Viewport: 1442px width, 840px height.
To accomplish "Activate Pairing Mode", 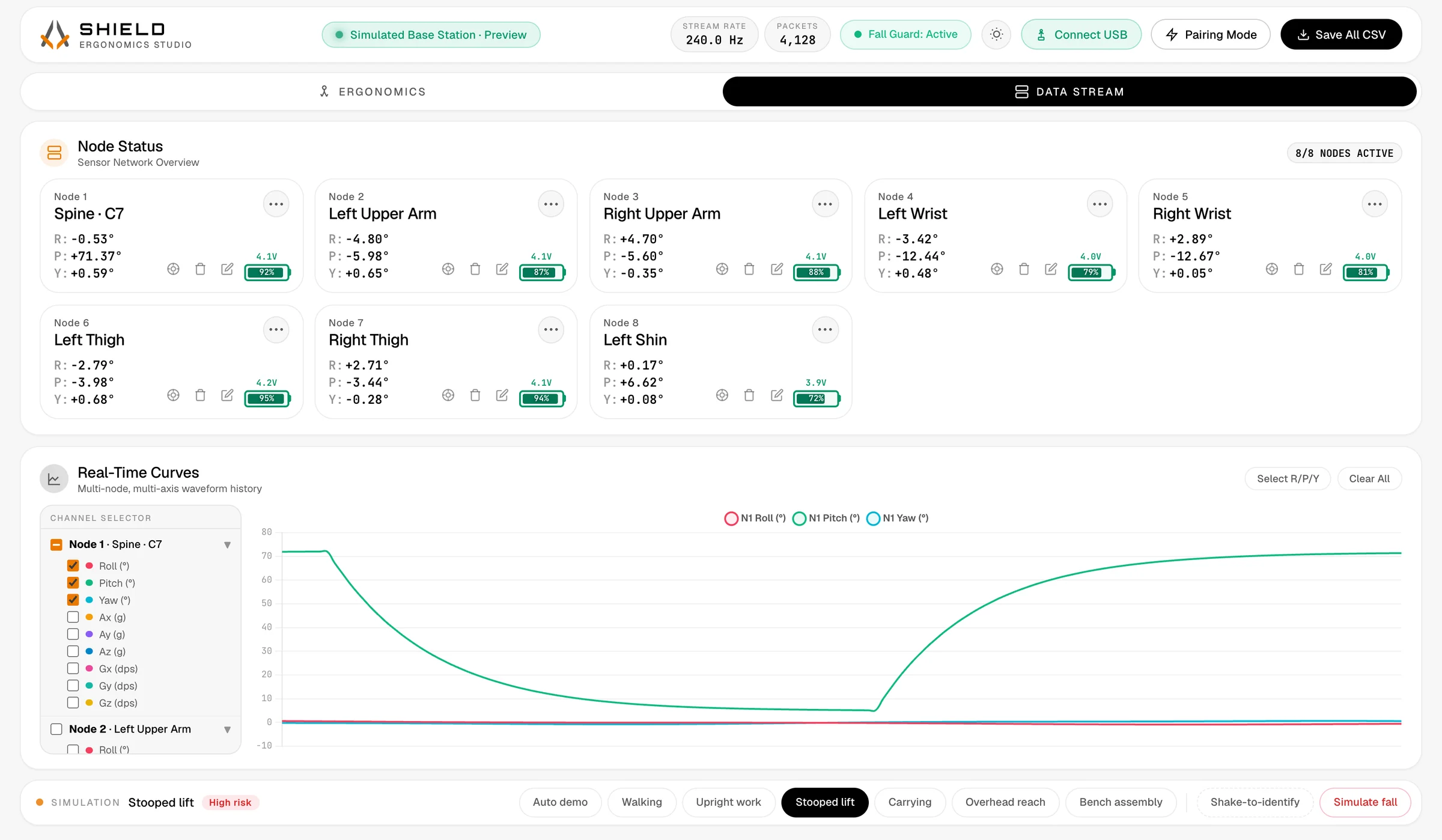I will 1211,34.
